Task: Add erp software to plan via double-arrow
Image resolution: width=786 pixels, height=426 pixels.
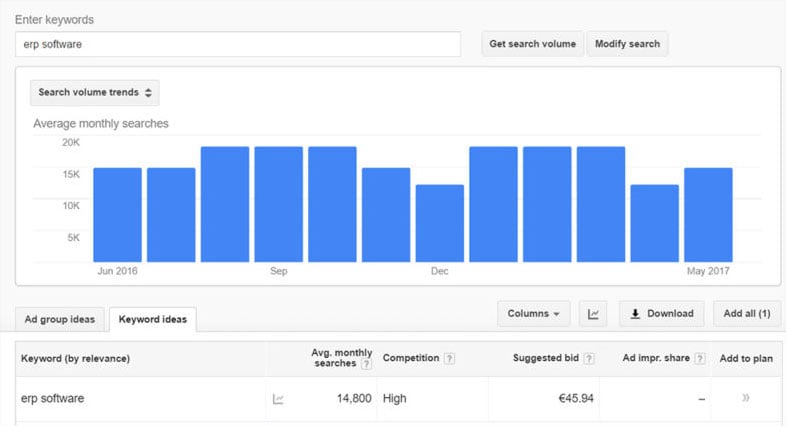Action: (744, 398)
